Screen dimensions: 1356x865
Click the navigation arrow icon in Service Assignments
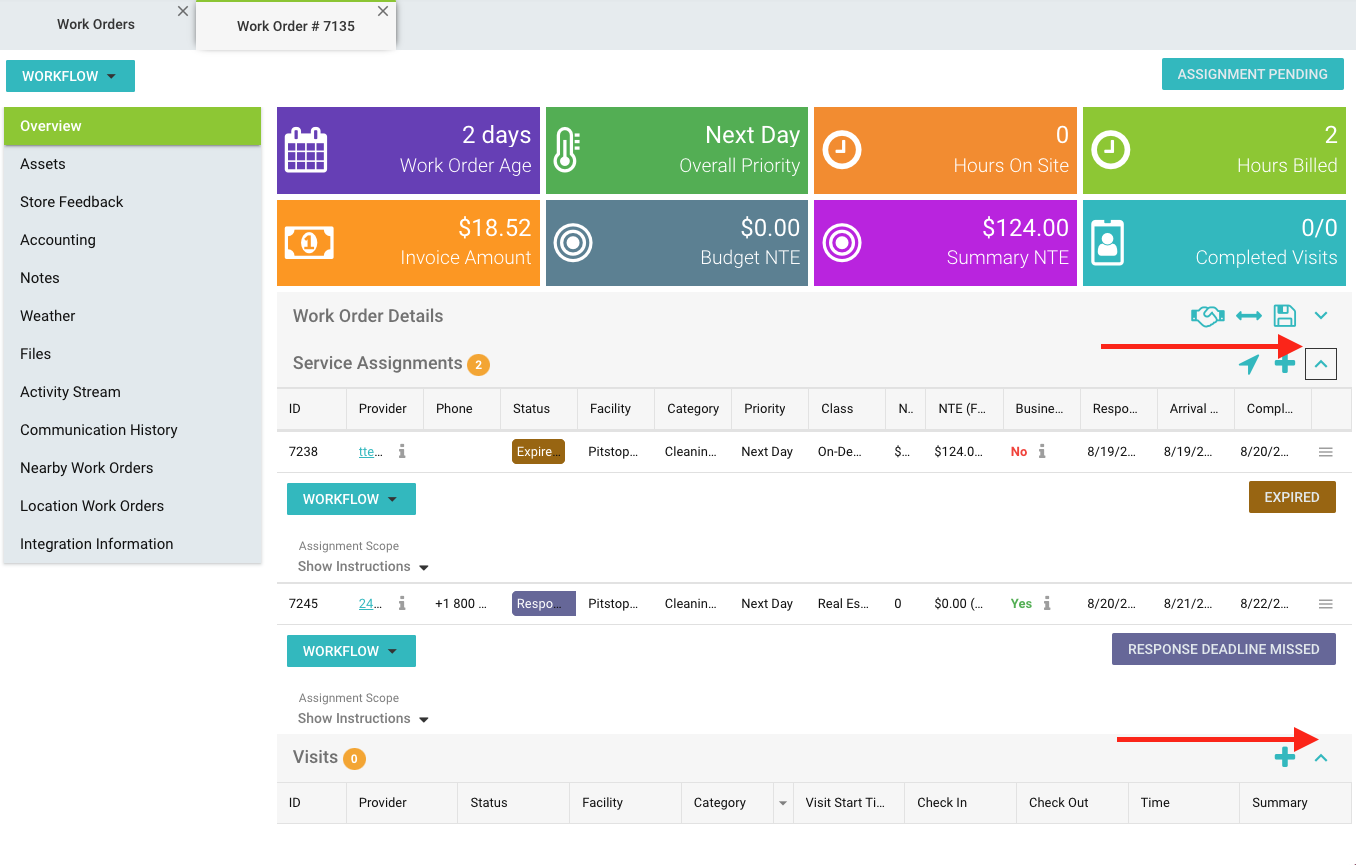(1249, 365)
